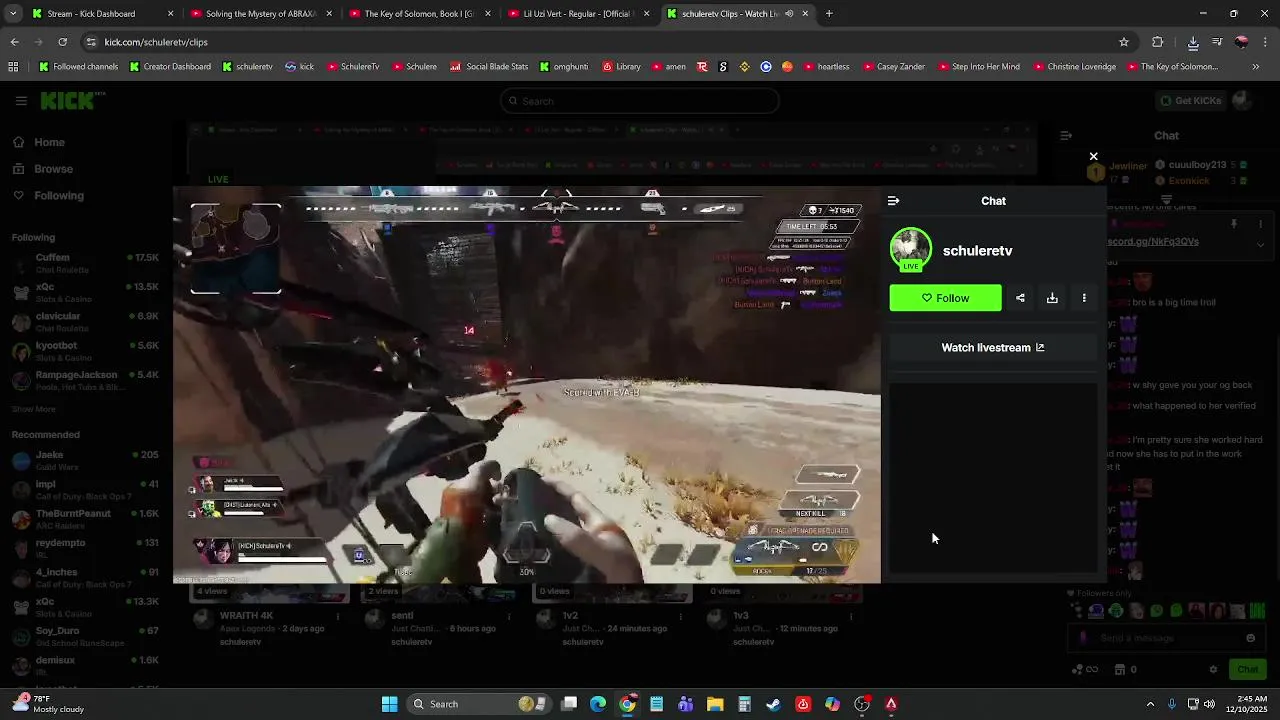The height and width of the screenshot is (720, 1280).
Task: Open the Windows Start menu
Action: [390, 704]
